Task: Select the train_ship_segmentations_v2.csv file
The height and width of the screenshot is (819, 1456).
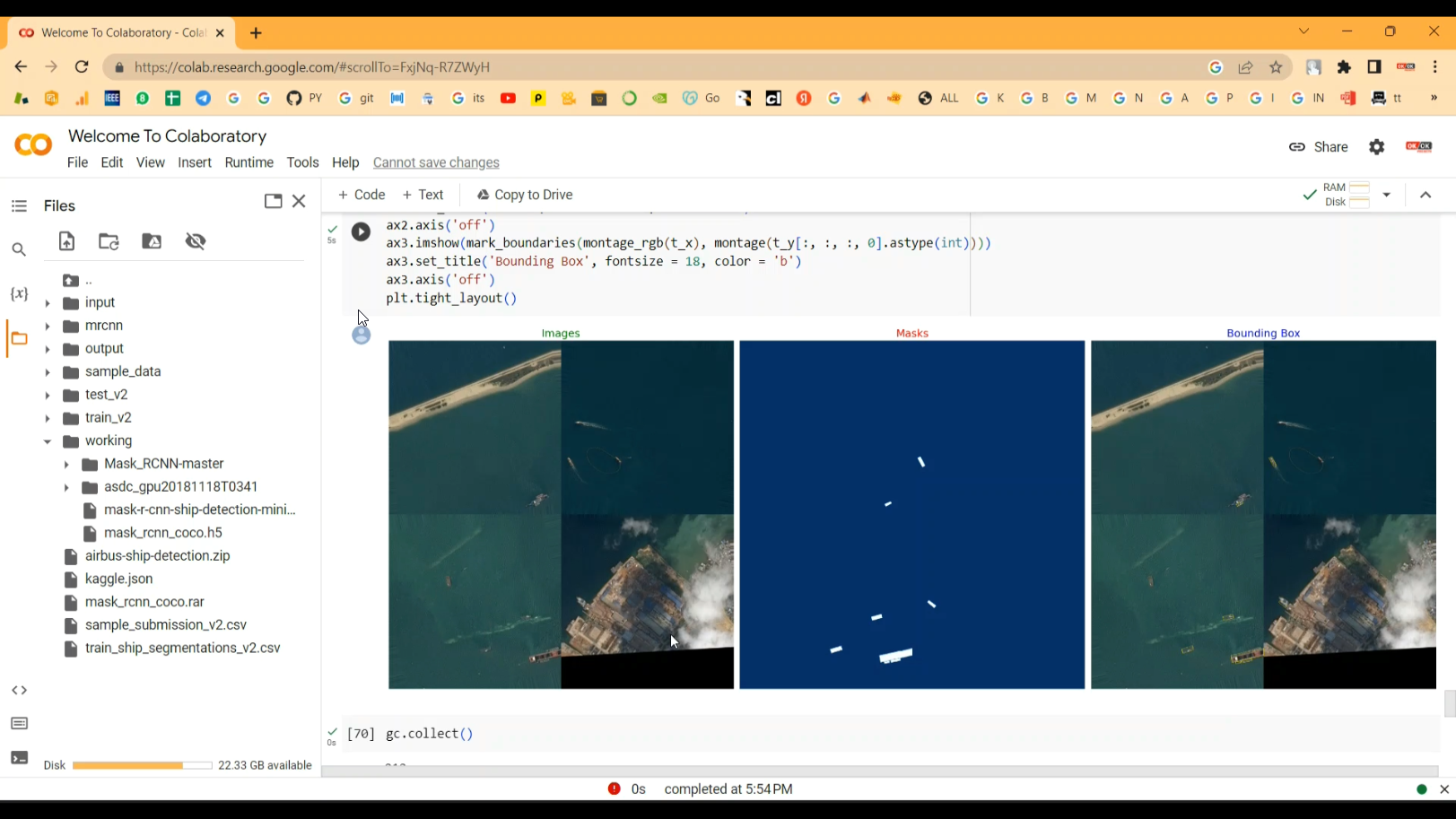Action: click(x=182, y=648)
